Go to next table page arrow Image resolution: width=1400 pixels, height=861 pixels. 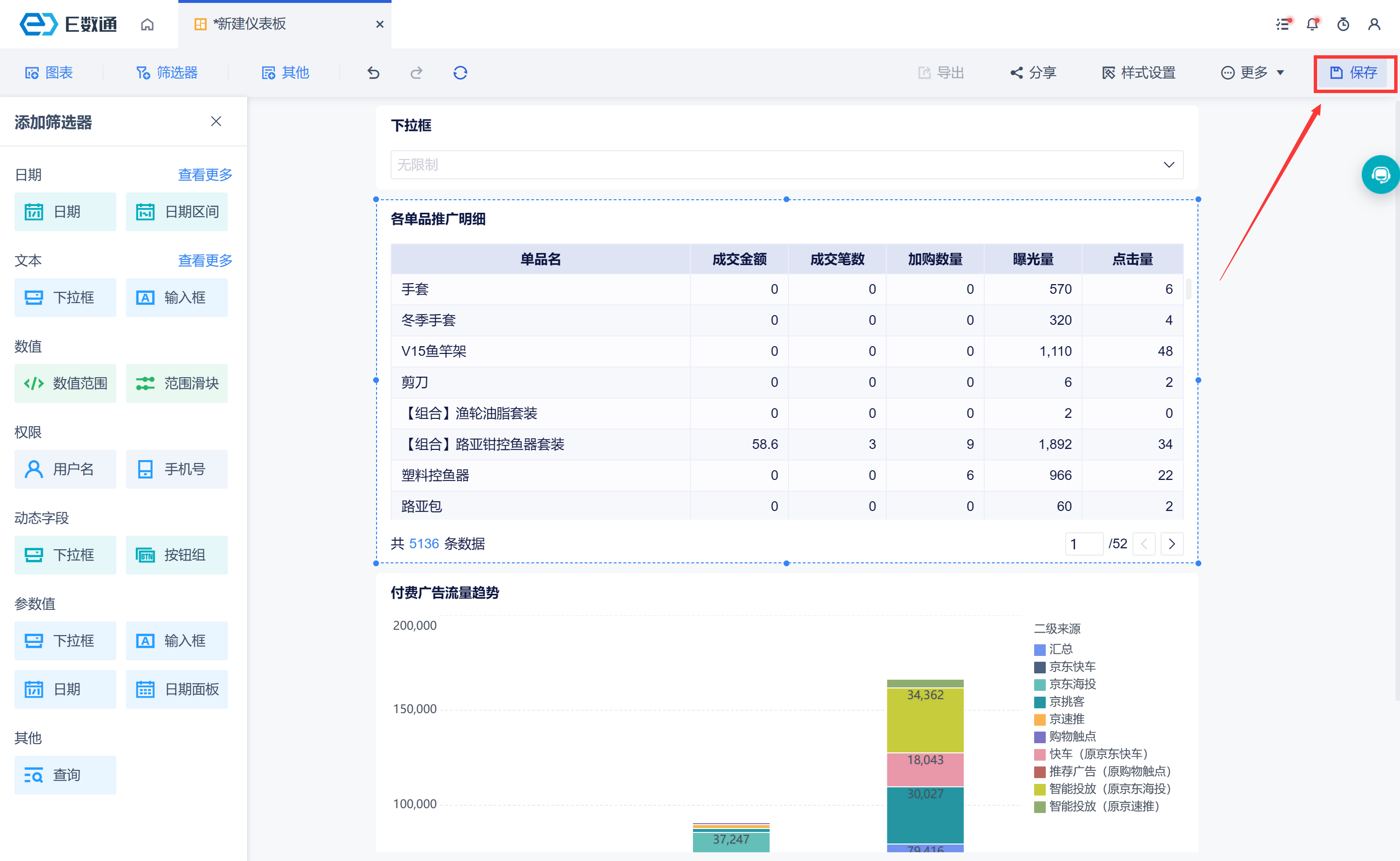[1172, 544]
